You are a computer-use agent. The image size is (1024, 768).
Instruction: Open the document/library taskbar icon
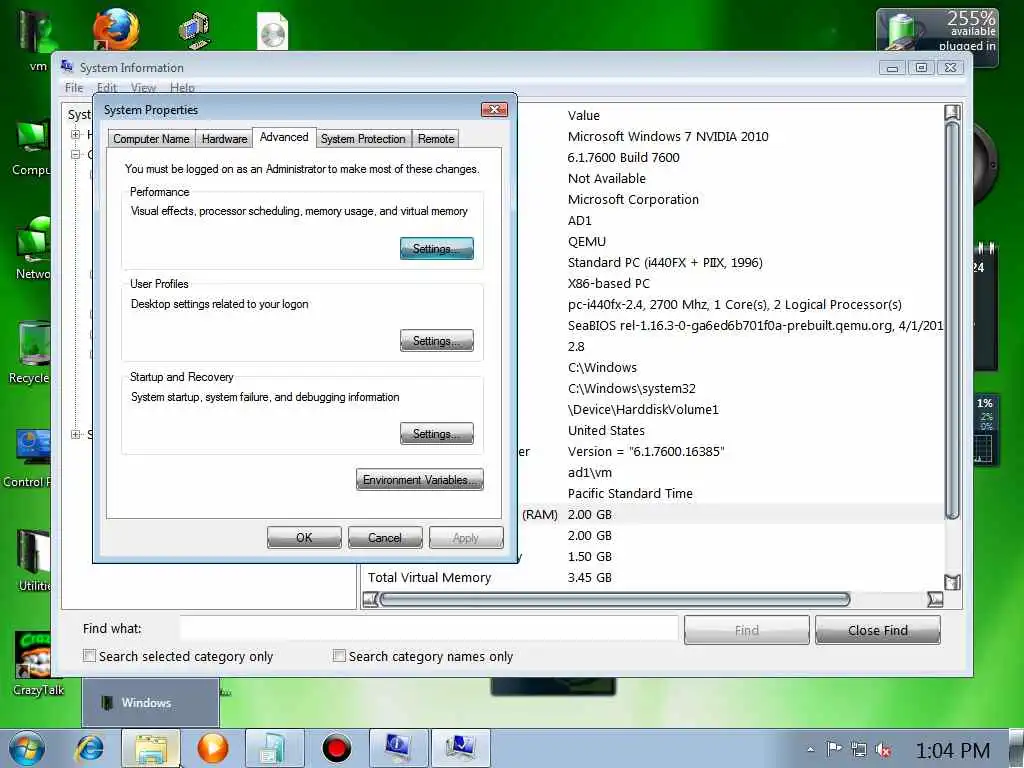(274, 748)
